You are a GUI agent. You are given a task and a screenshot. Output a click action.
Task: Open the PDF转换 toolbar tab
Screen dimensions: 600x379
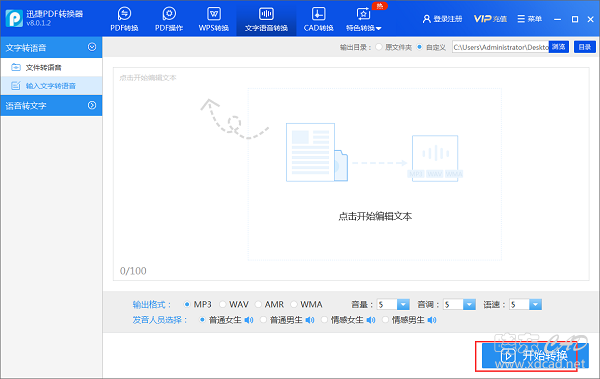(124, 19)
